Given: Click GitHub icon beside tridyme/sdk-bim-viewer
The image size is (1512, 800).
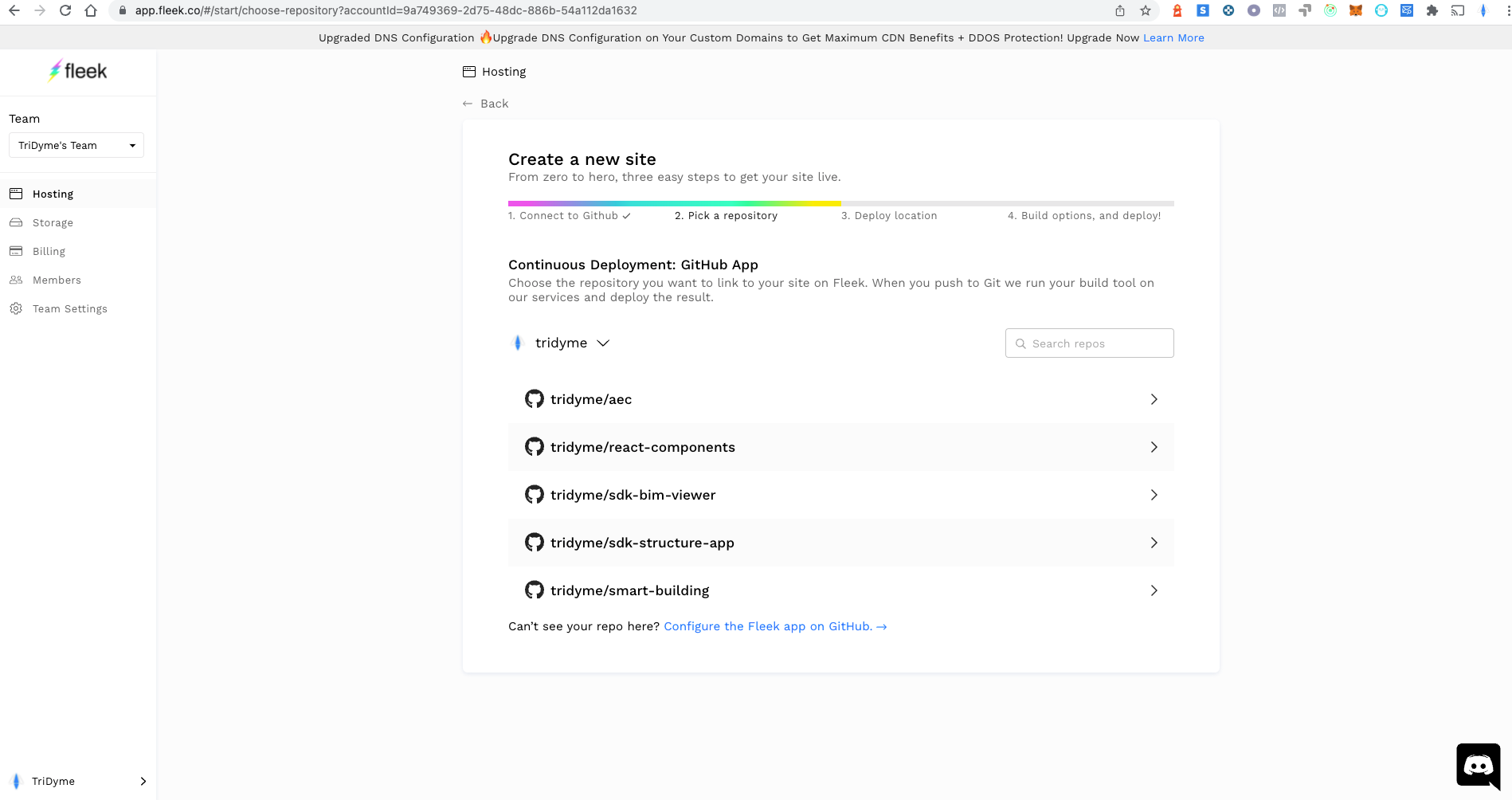Looking at the screenshot, I should point(535,495).
